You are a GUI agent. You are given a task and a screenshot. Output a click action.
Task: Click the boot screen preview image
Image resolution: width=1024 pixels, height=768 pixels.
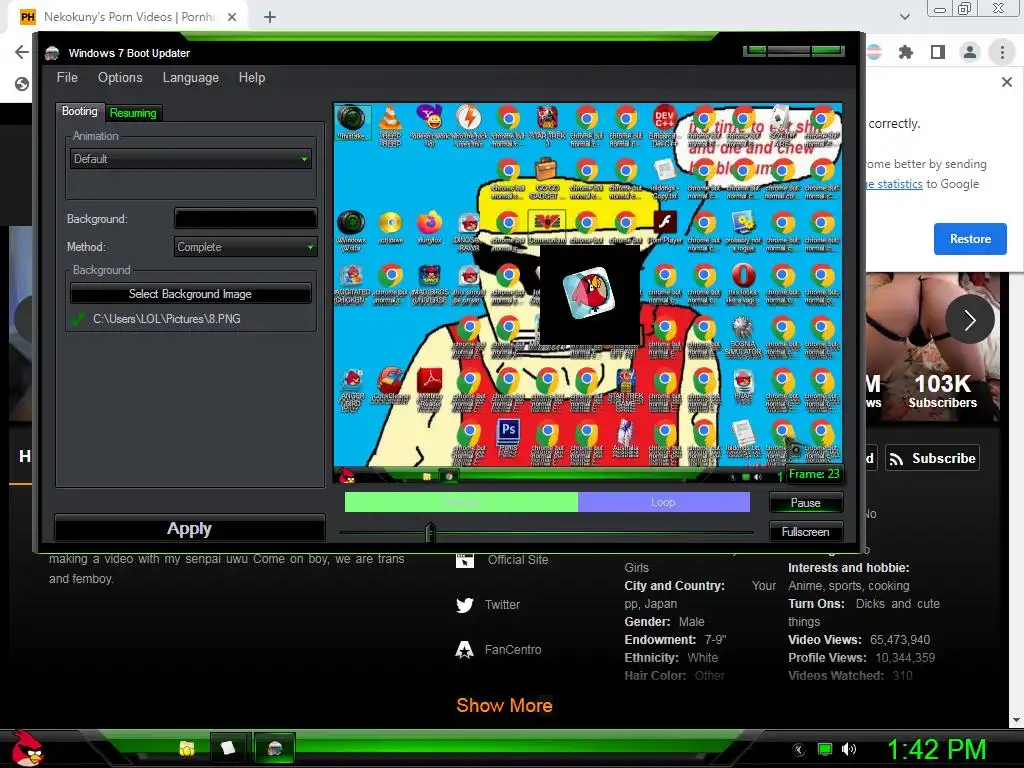588,293
